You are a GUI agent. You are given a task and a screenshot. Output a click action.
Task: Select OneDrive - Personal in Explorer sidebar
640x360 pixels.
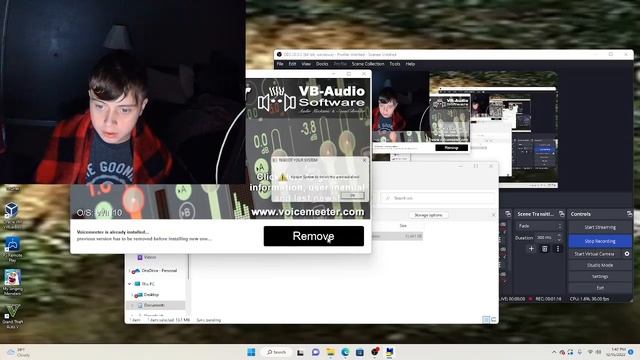(159, 271)
